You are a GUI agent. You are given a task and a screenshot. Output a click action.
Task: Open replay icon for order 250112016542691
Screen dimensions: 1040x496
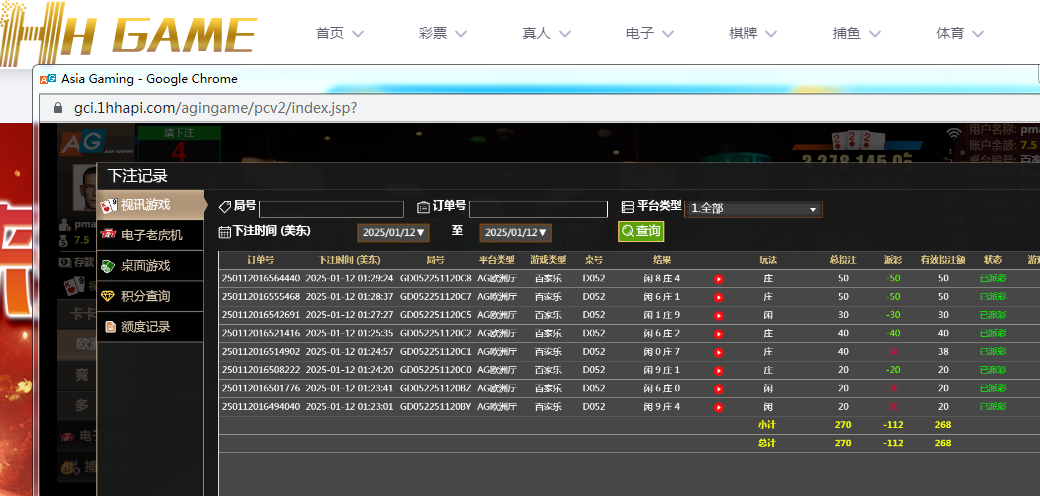click(x=718, y=315)
